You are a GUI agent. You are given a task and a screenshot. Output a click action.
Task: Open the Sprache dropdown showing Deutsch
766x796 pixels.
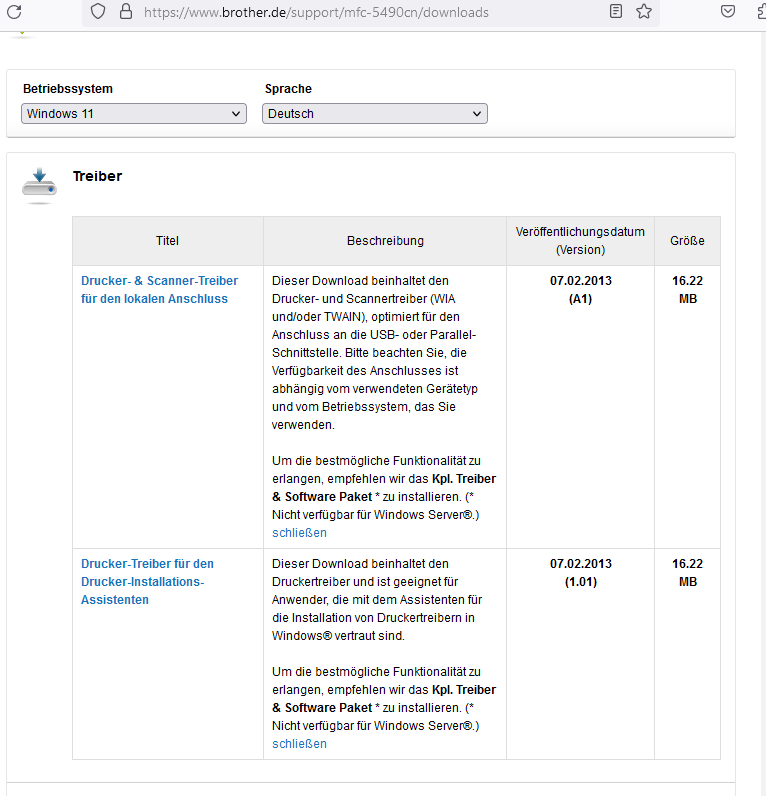(x=375, y=114)
